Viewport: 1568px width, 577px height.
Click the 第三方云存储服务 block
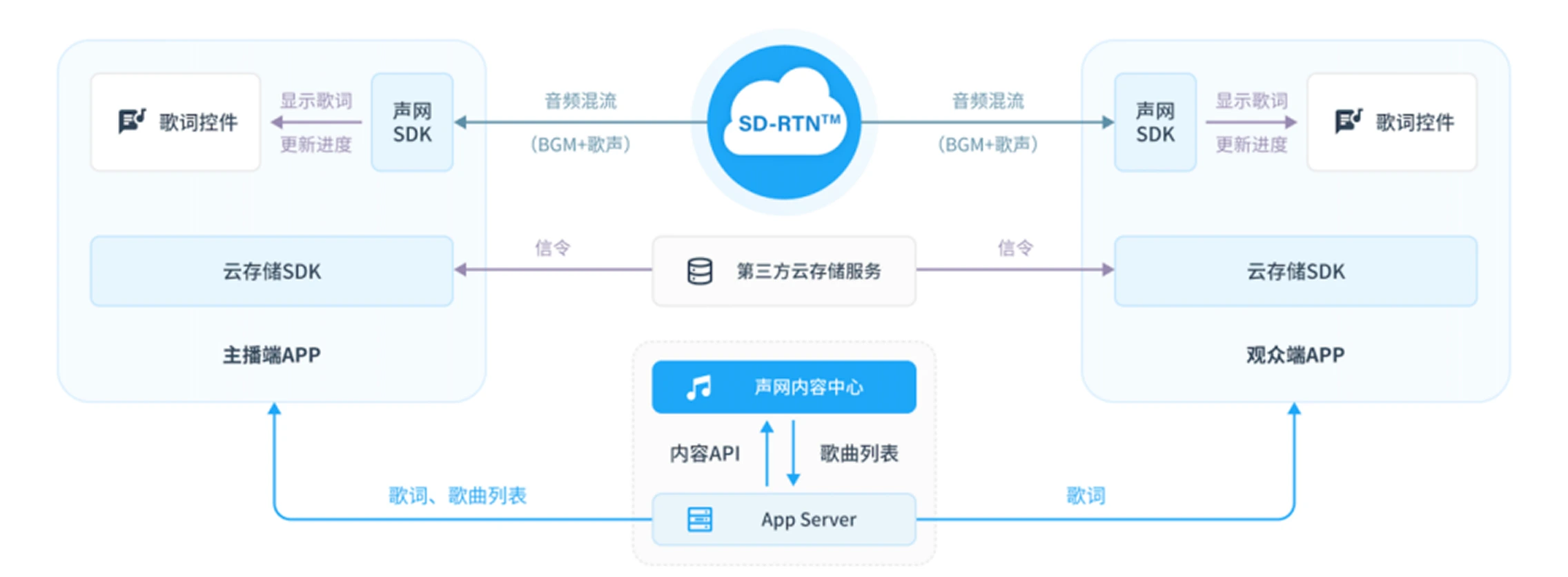pyautogui.click(x=784, y=271)
